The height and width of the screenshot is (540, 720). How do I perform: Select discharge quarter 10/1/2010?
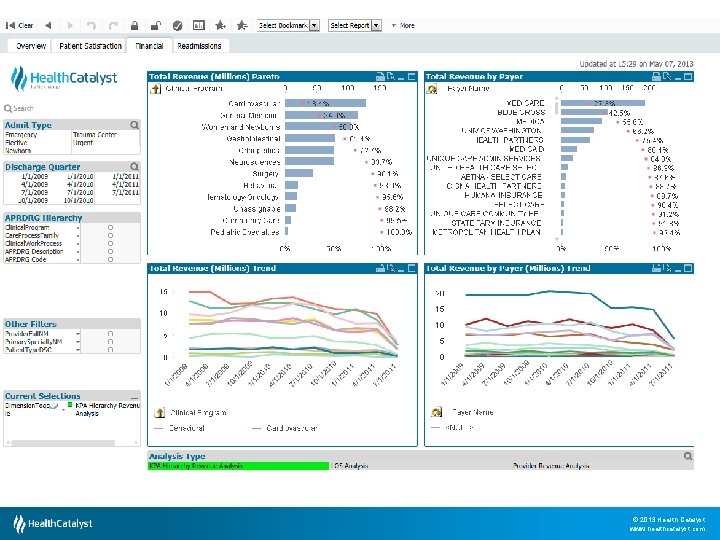pos(79,201)
